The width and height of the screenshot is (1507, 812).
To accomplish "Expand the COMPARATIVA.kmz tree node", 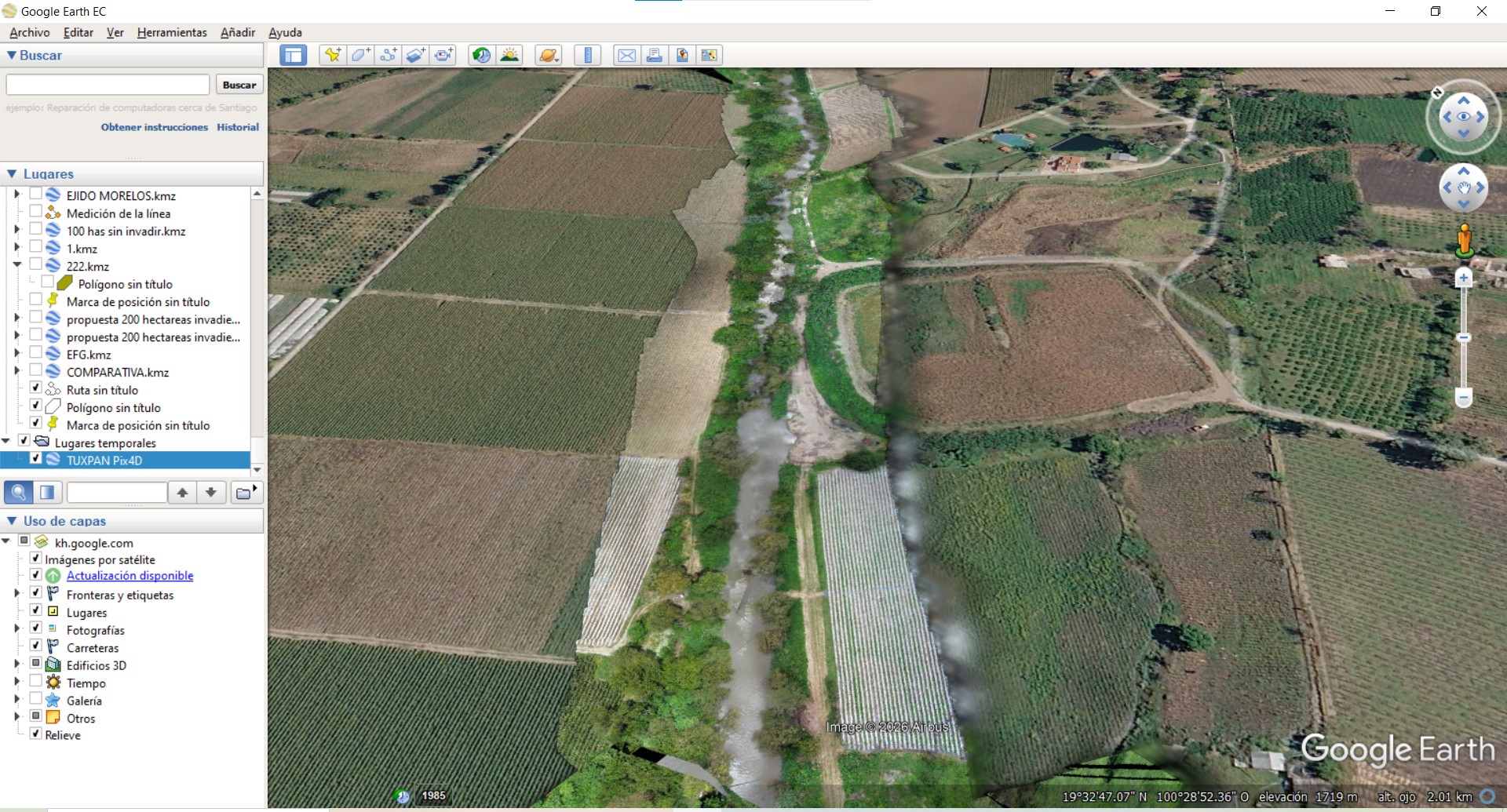I will coord(17,371).
